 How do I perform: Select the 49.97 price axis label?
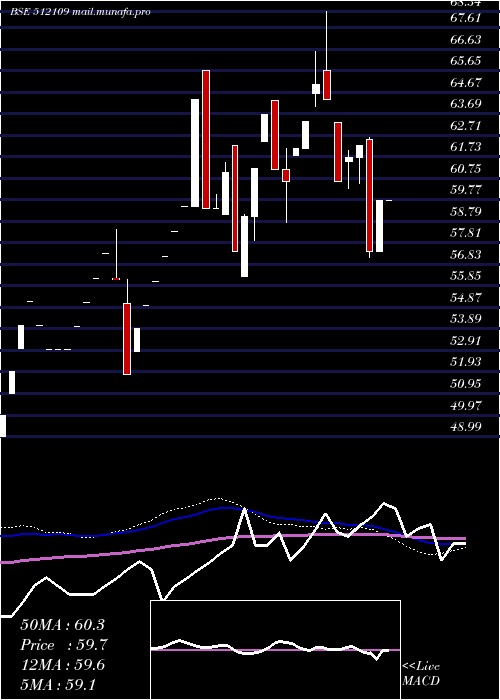466,406
